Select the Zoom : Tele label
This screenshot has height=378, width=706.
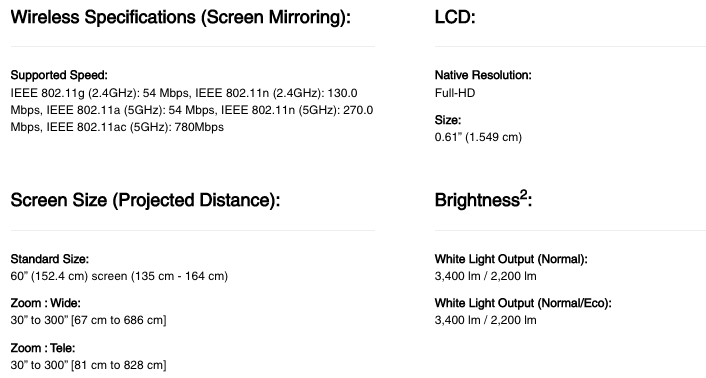coord(43,348)
